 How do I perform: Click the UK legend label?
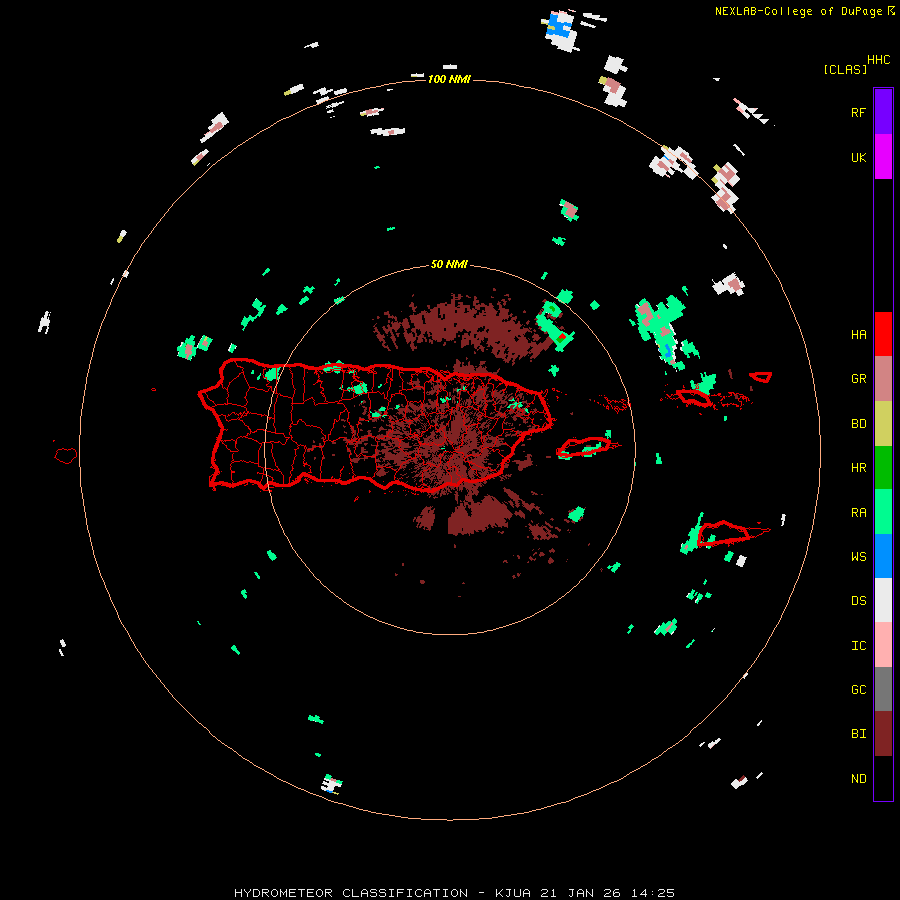pyautogui.click(x=858, y=157)
